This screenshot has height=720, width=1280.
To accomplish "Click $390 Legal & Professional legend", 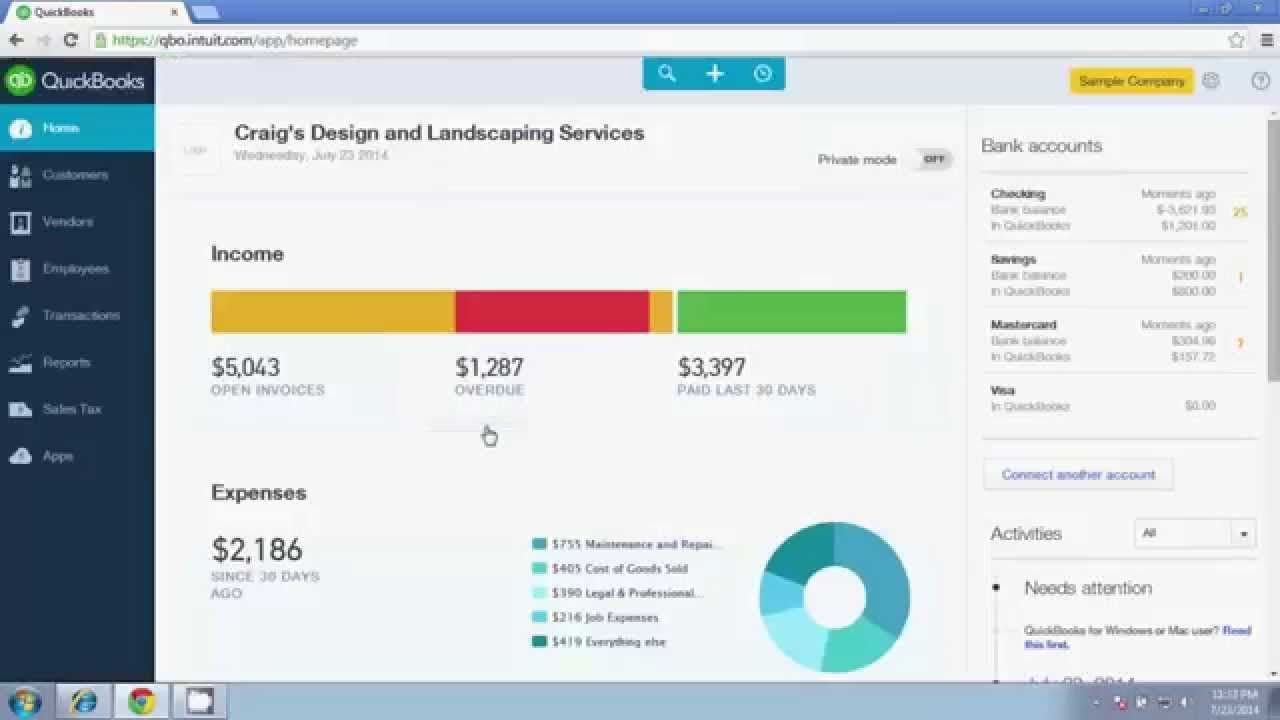I will click(x=617, y=593).
